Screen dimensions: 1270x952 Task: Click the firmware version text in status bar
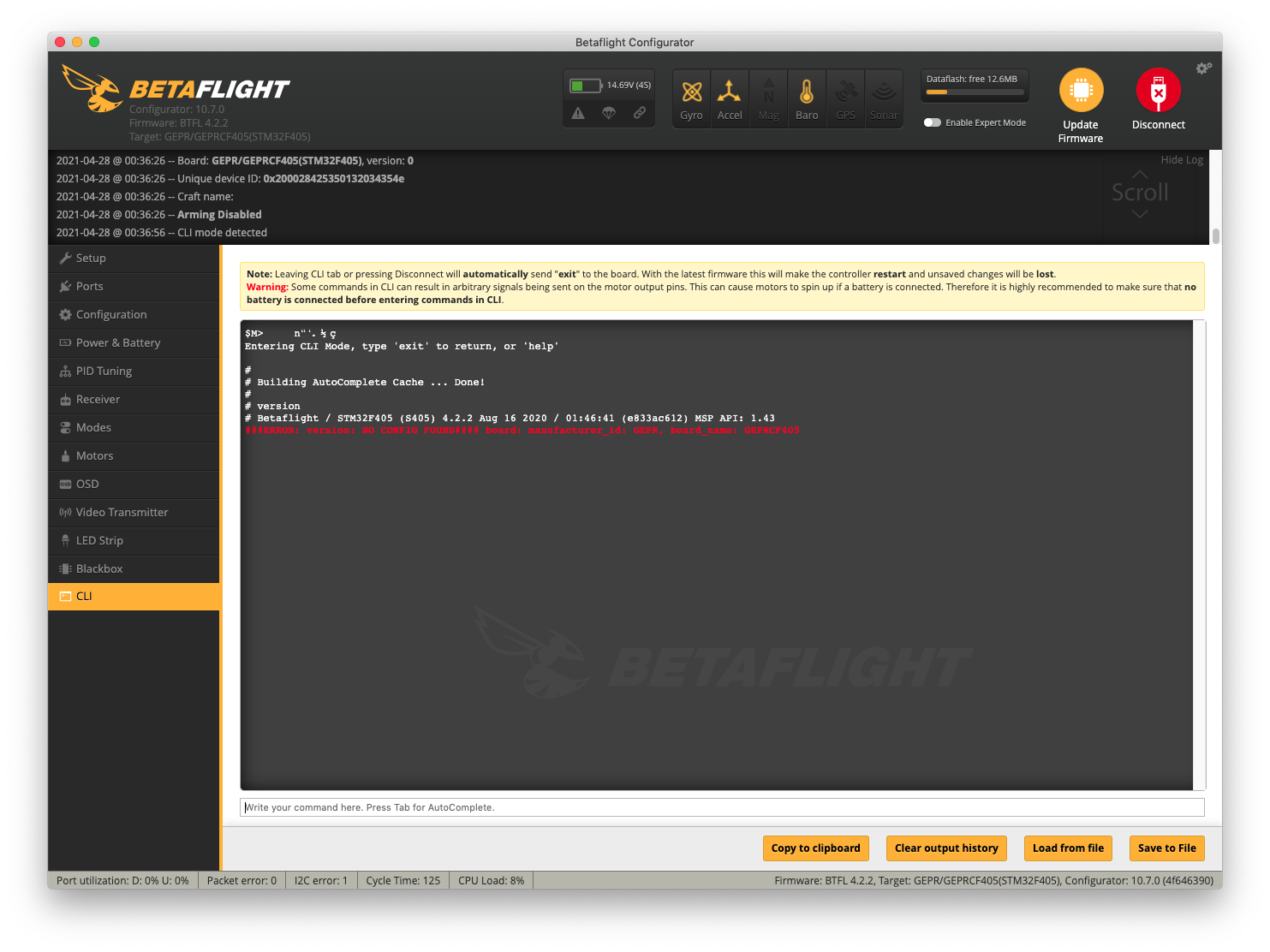(x=993, y=880)
